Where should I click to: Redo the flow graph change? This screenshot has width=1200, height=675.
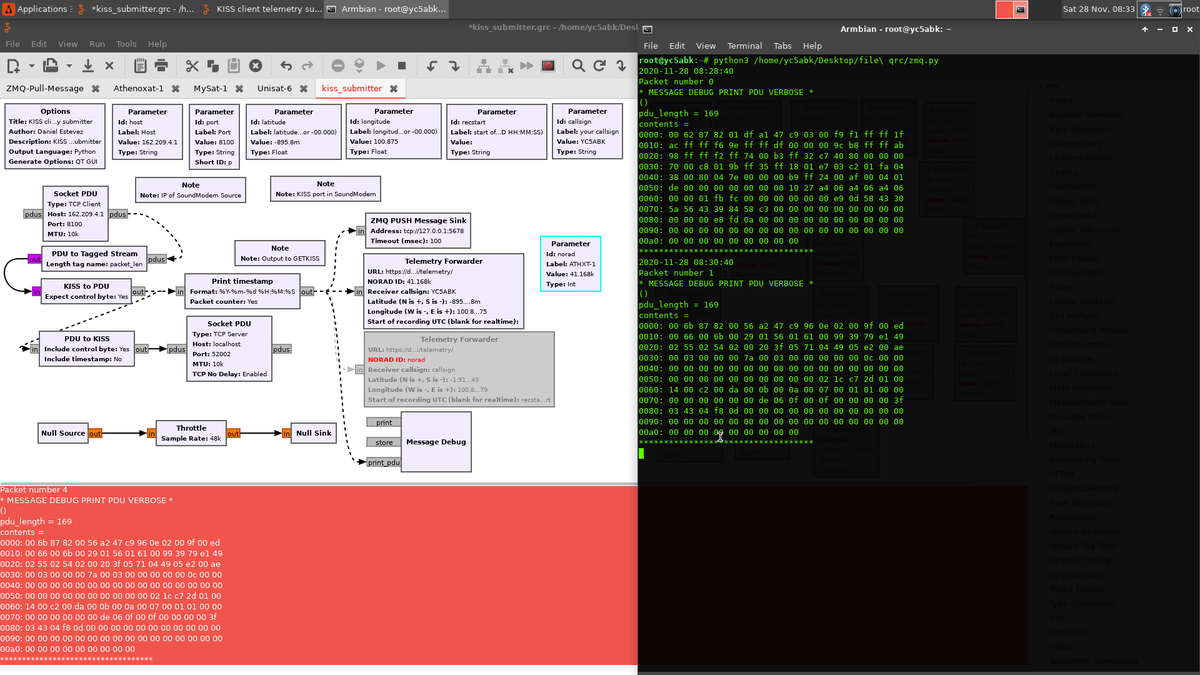[307, 65]
